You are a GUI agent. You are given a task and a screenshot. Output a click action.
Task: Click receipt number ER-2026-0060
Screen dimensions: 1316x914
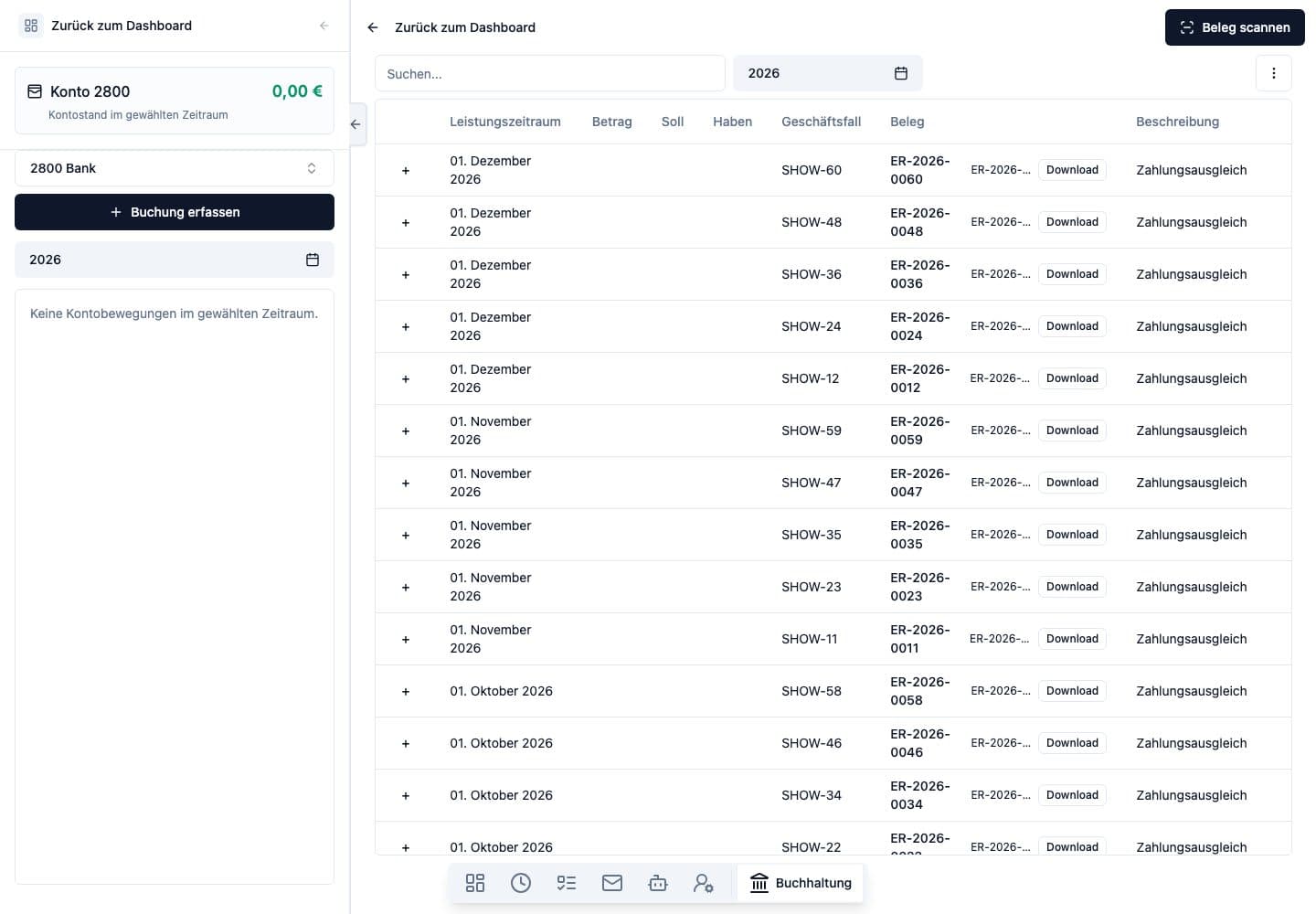(x=920, y=170)
